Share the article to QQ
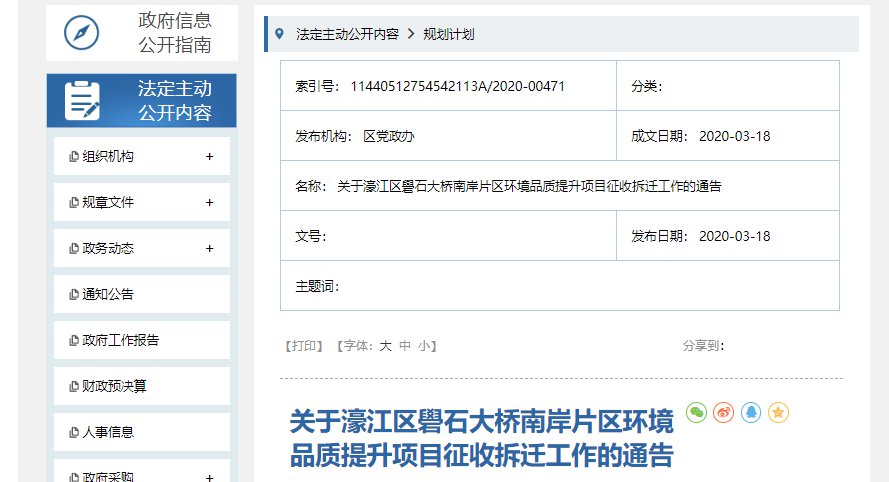 tap(751, 412)
